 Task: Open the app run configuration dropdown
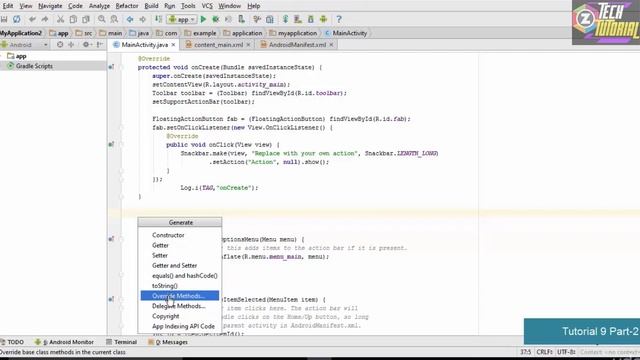pos(182,19)
